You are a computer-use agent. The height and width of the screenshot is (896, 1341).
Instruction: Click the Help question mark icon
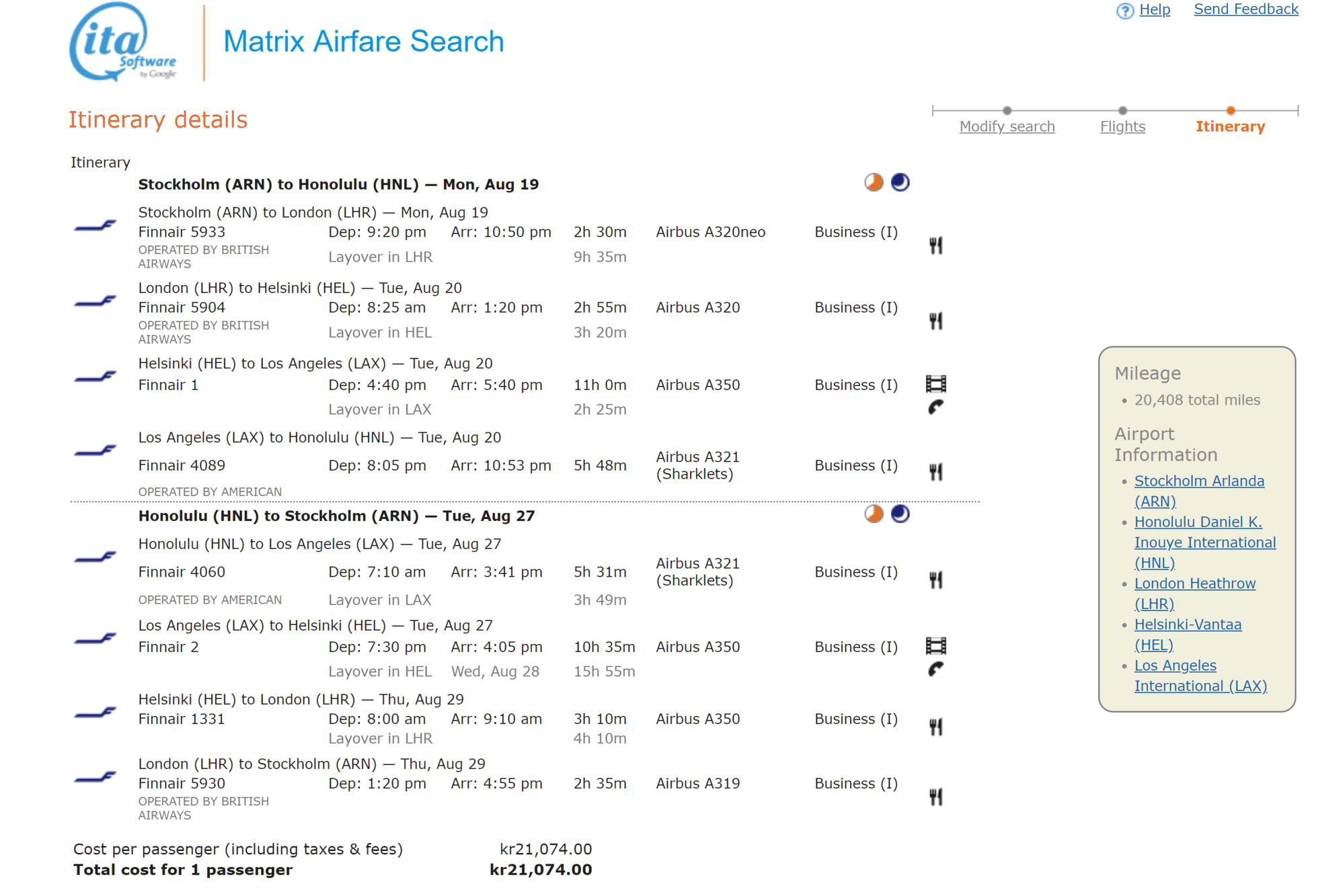[x=1124, y=11]
